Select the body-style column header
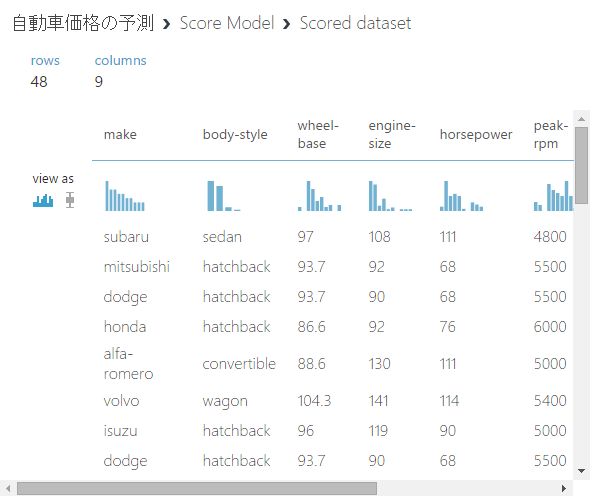Screen dimensions: 599x496 click(235, 135)
